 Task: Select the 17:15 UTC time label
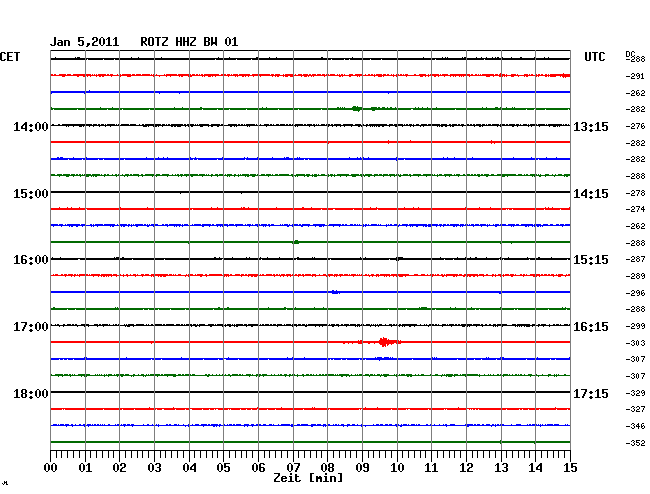(591, 393)
